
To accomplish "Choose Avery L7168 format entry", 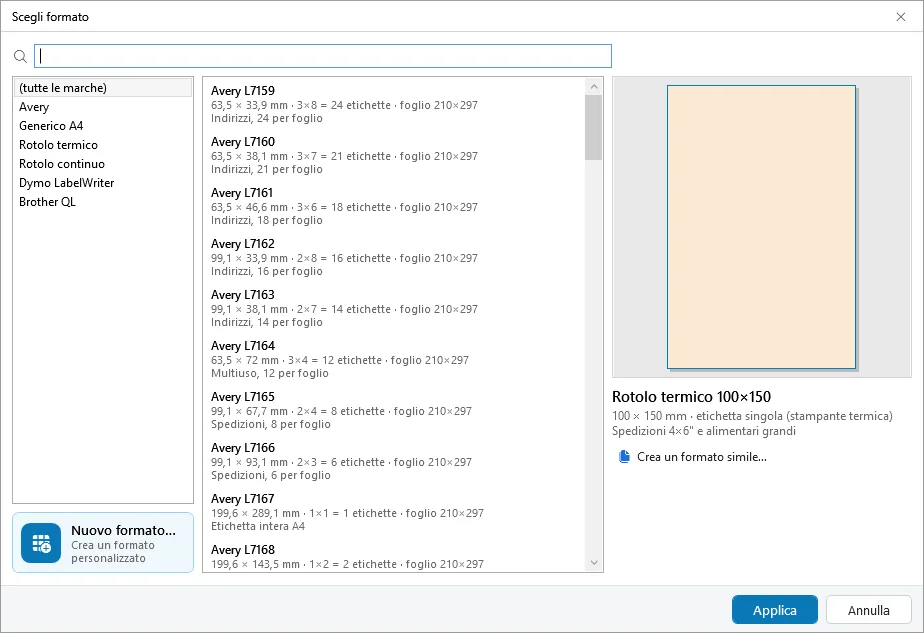I will tap(394, 556).
